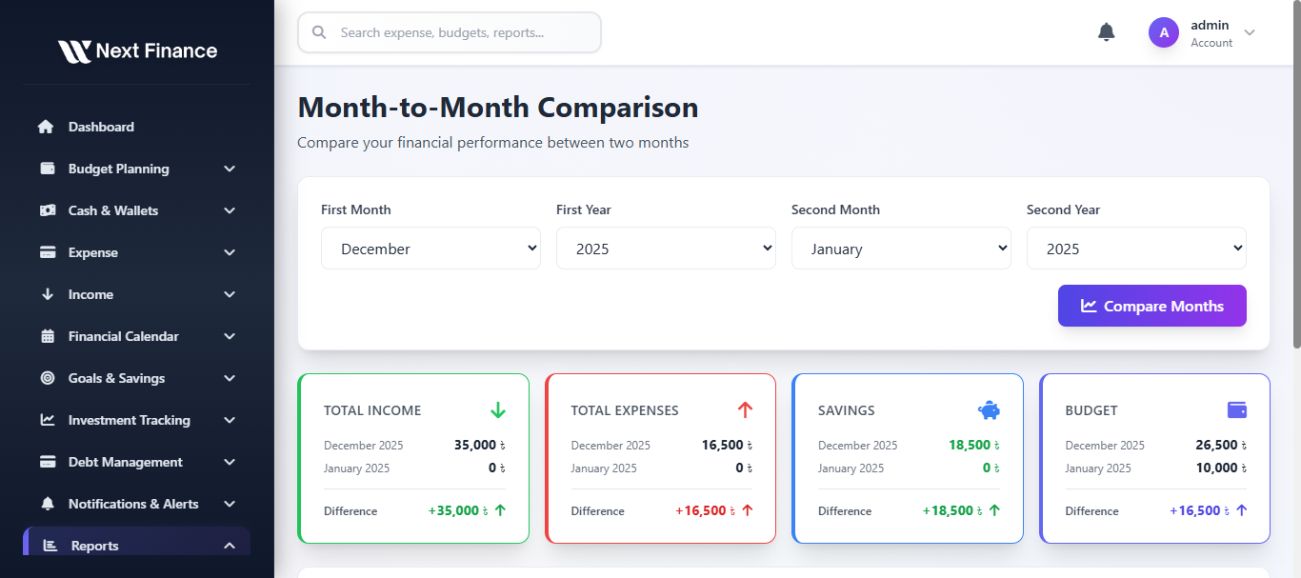This screenshot has width=1301, height=578.
Task: Click the search expense input field
Action: pyautogui.click(x=460, y=33)
